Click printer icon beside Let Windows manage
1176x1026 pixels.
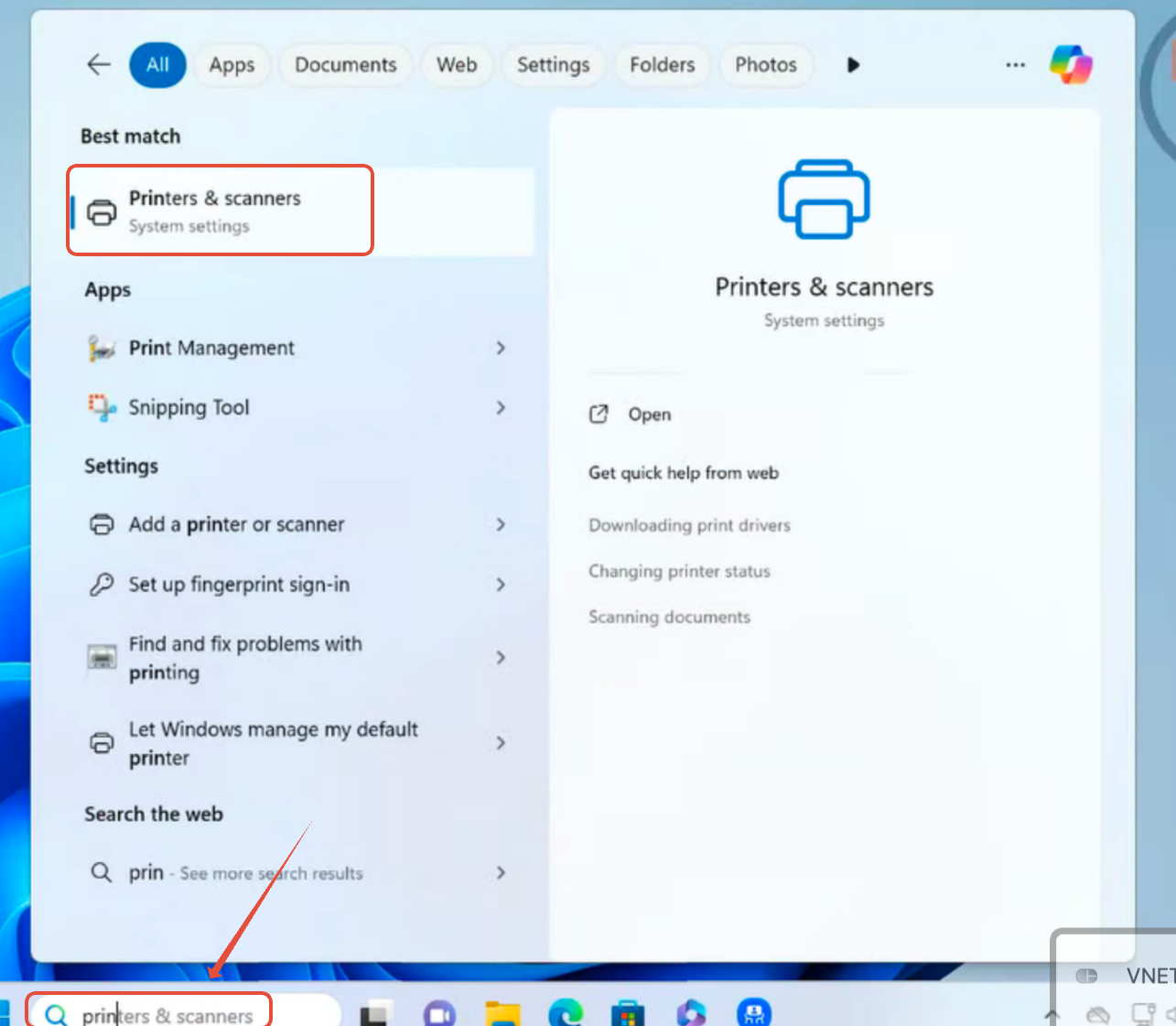[x=102, y=742]
